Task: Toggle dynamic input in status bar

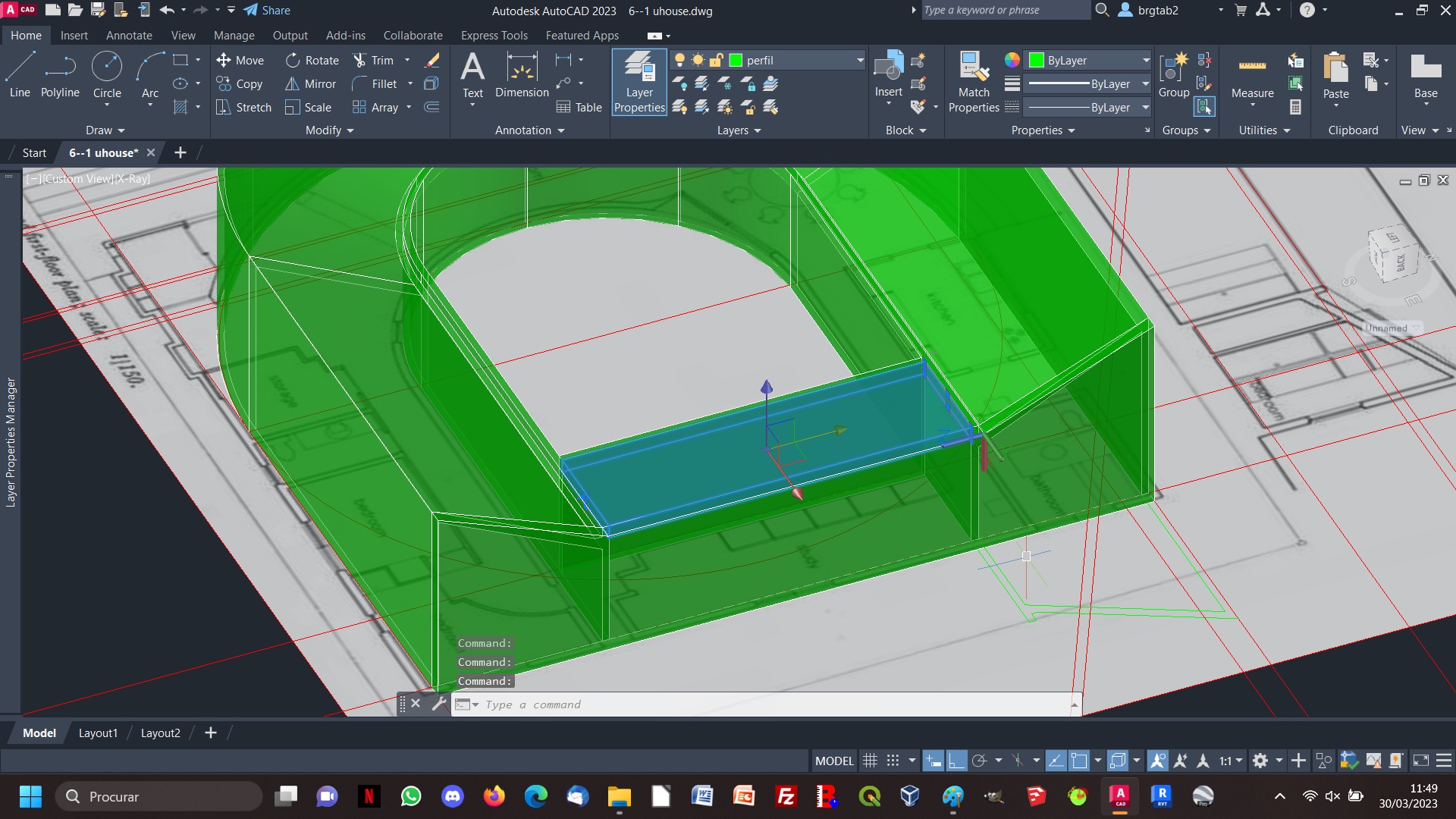Action: (x=934, y=761)
